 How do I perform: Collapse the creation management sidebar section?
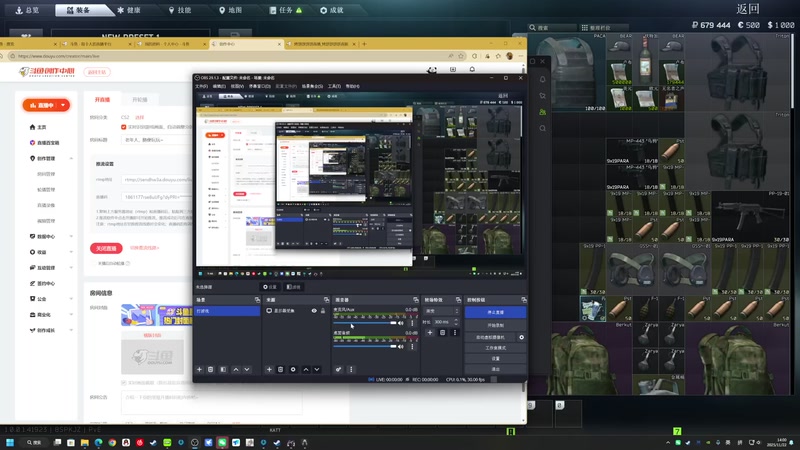(71, 159)
